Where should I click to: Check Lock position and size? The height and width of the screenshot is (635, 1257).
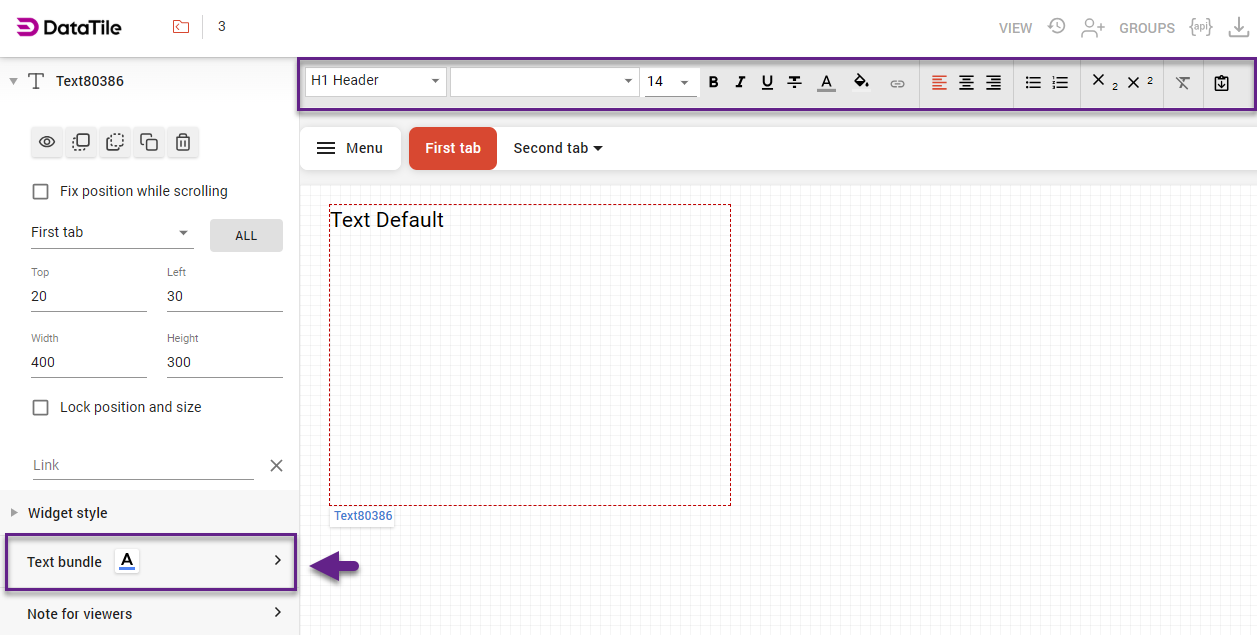click(x=40, y=407)
